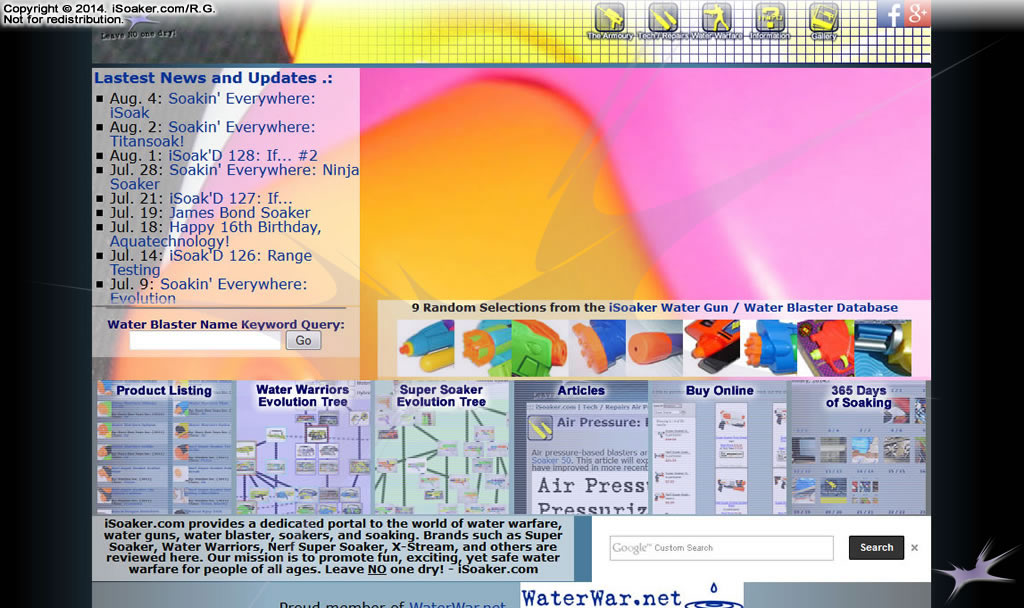The width and height of the screenshot is (1024, 608).
Task: Open Soakin' Everywhere: Evolution news link
Action: (x=208, y=291)
